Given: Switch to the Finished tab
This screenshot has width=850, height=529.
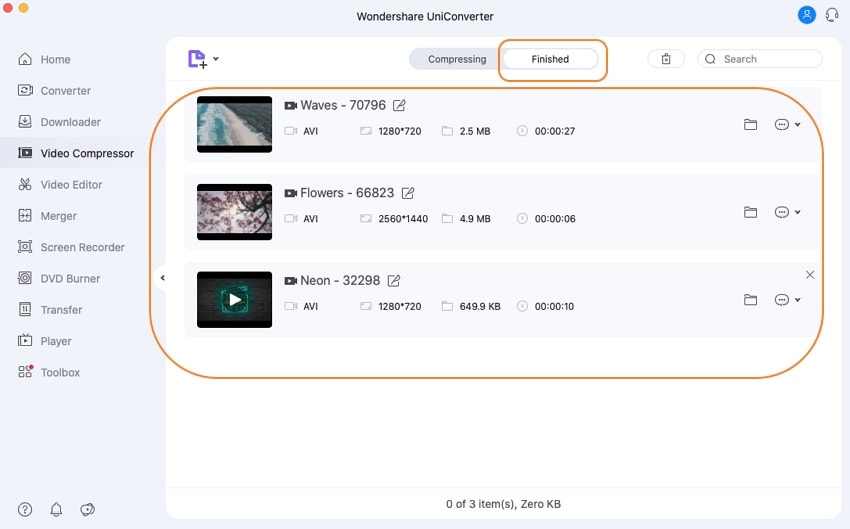Looking at the screenshot, I should coord(550,59).
